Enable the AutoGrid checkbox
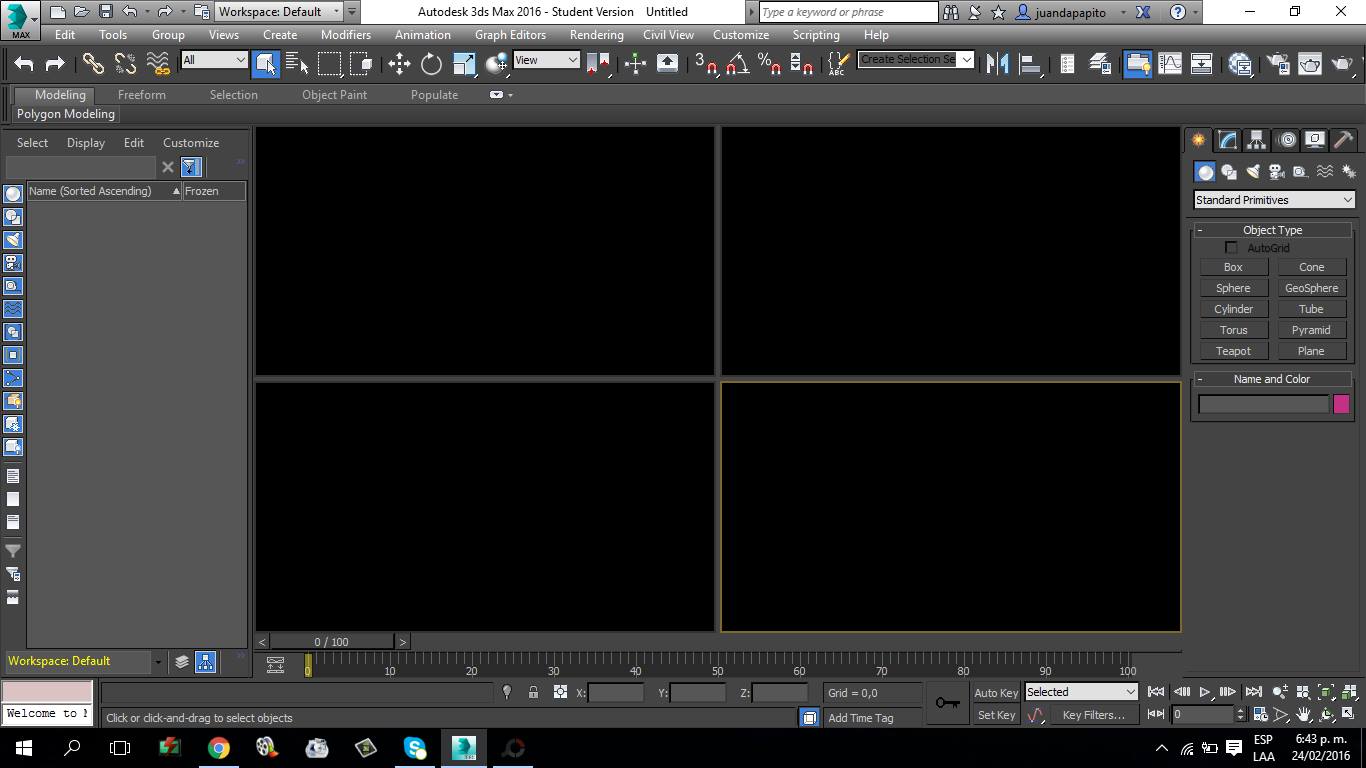Screen dimensions: 1366x768 pyautogui.click(x=1231, y=248)
